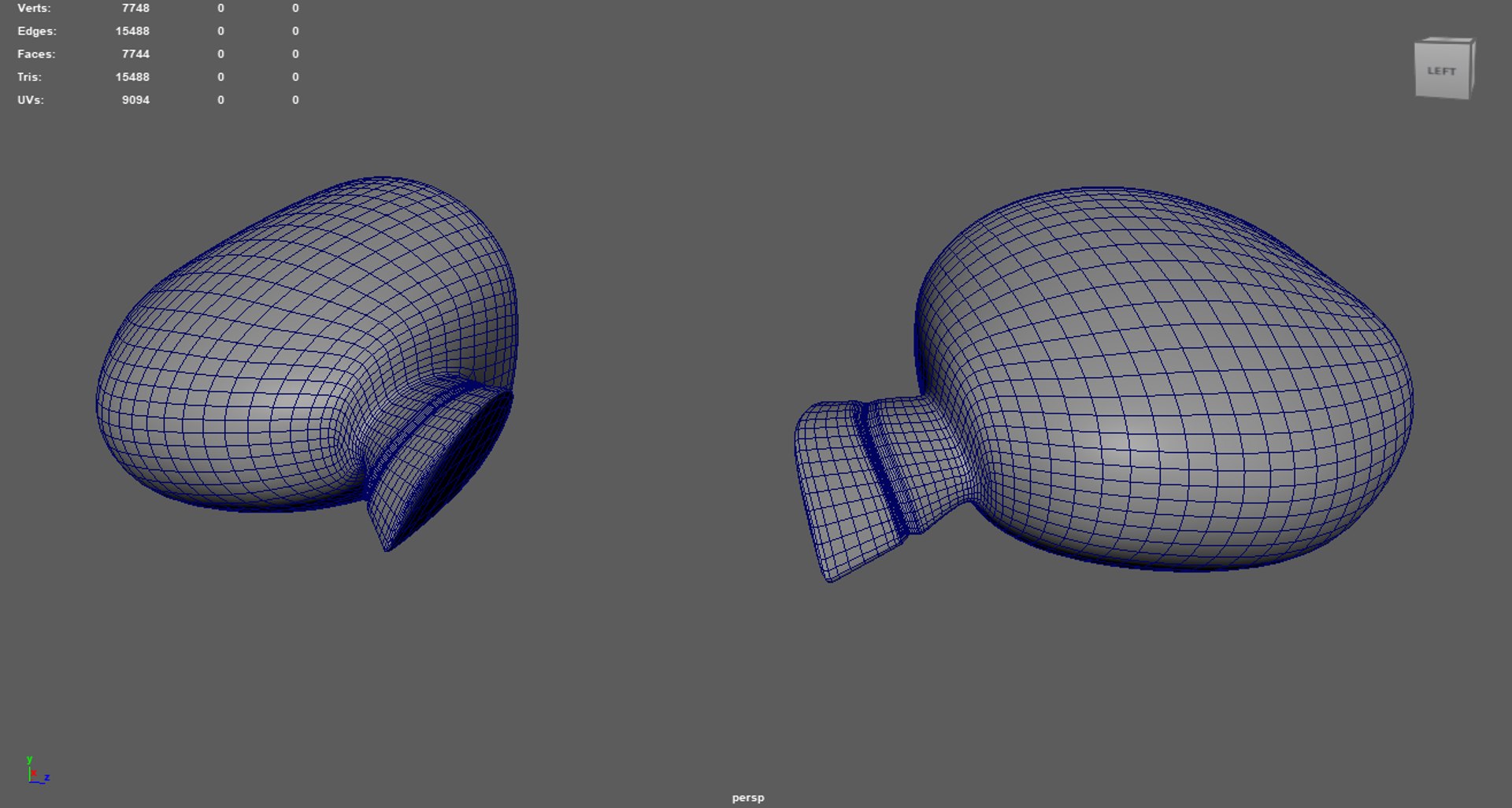
Task: Click the "Edges:" heads-up display label
Action: click(37, 31)
